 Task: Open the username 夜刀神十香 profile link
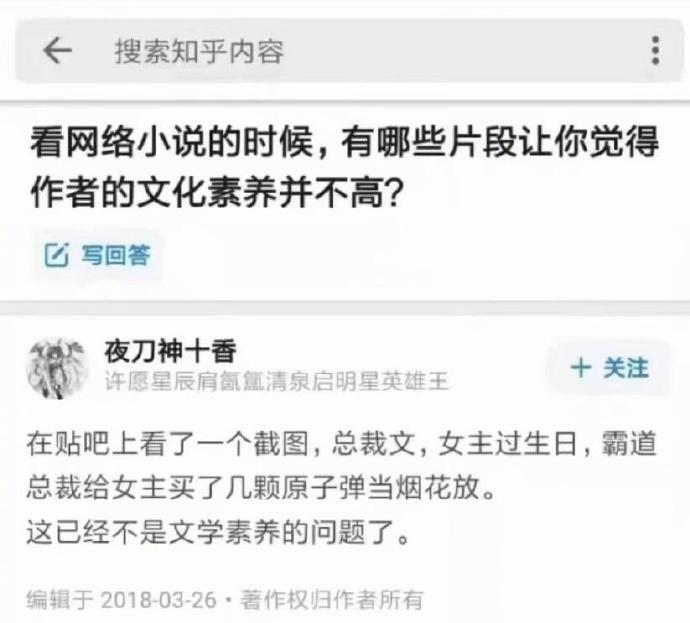pos(170,351)
